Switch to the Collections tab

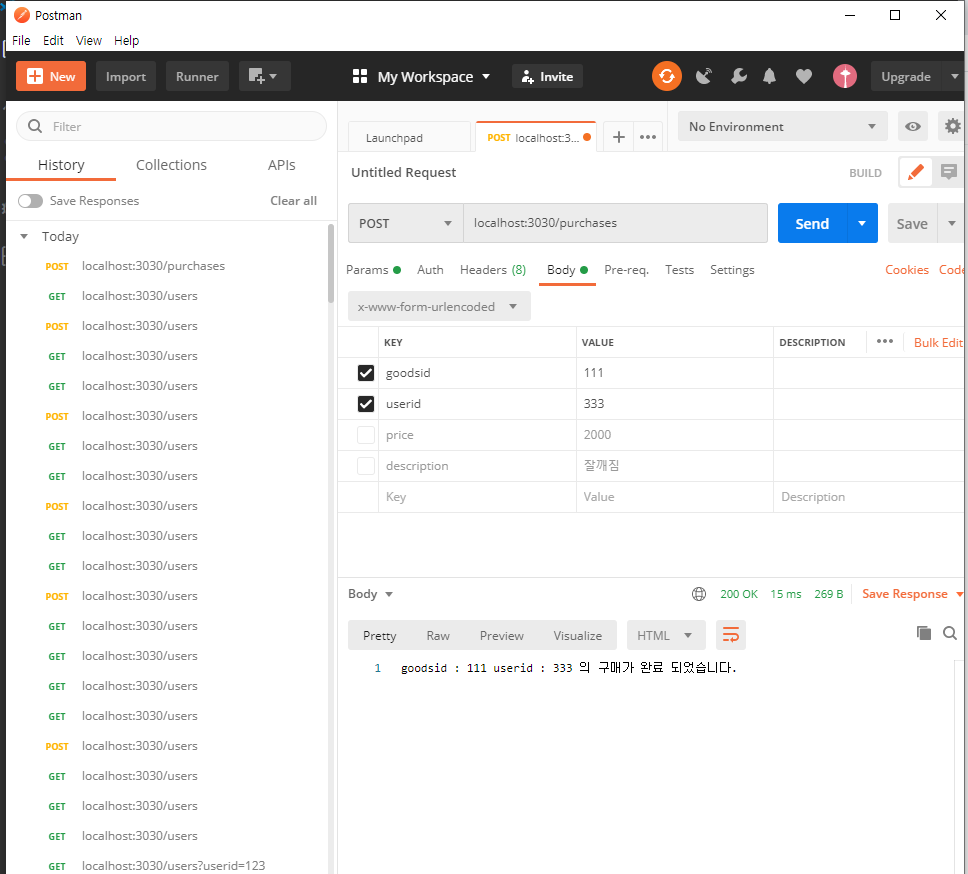(171, 165)
